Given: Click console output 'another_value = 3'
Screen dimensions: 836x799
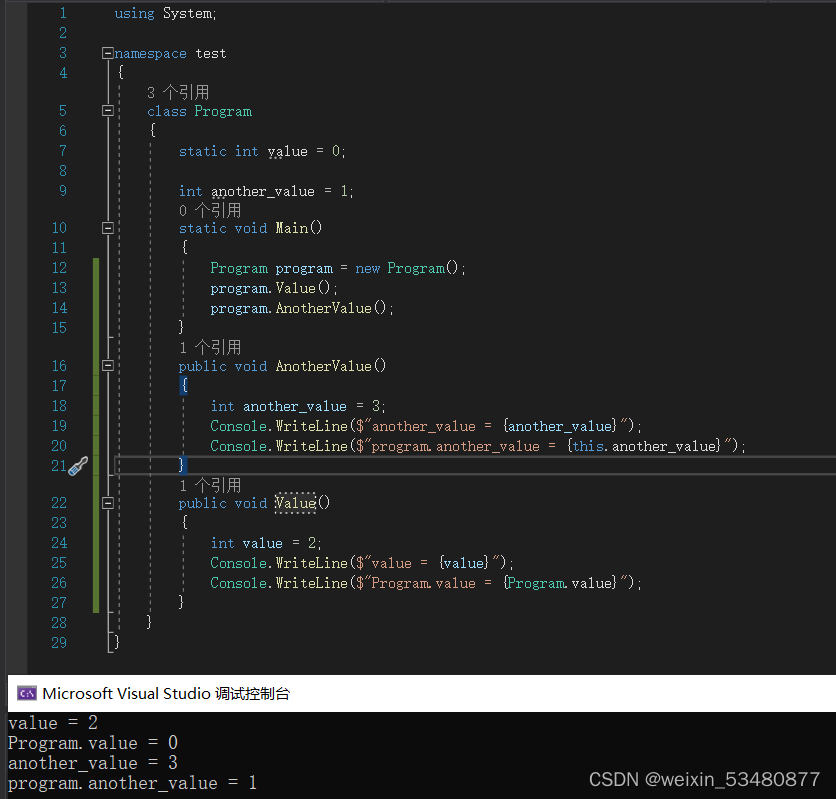Looking at the screenshot, I should [x=93, y=763].
